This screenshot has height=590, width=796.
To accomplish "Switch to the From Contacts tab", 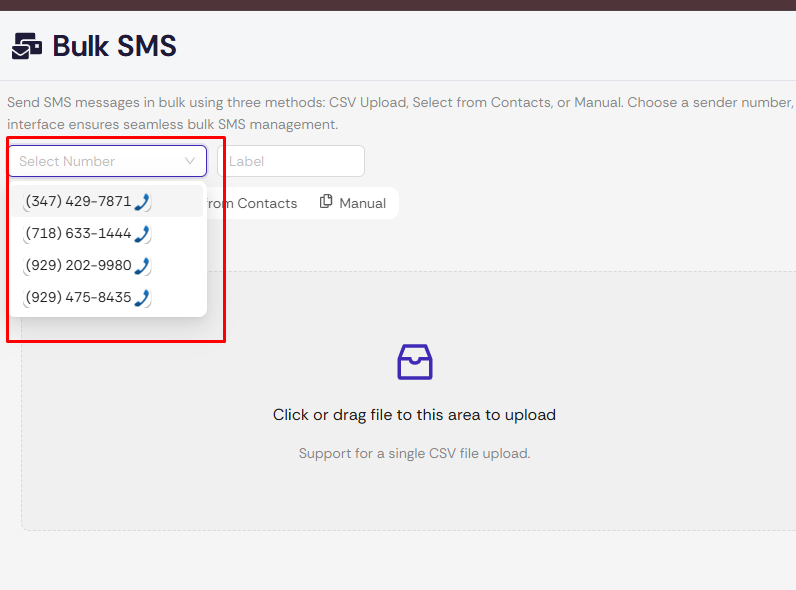I will coord(252,203).
